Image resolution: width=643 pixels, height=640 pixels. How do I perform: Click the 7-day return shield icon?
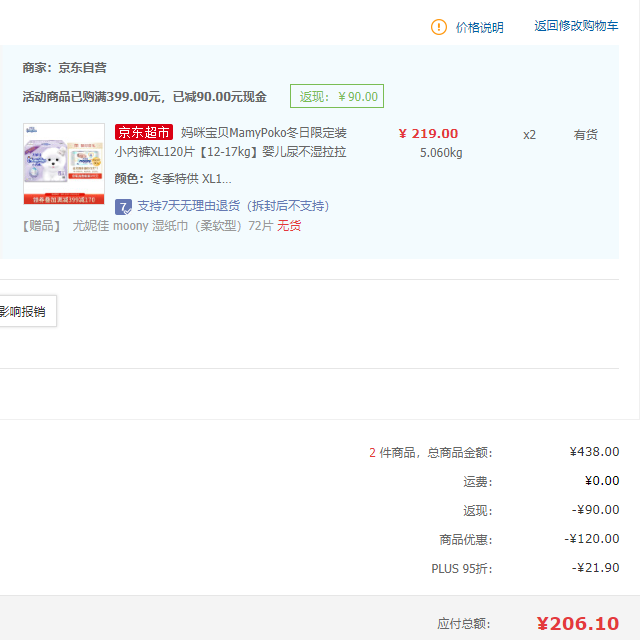click(123, 207)
